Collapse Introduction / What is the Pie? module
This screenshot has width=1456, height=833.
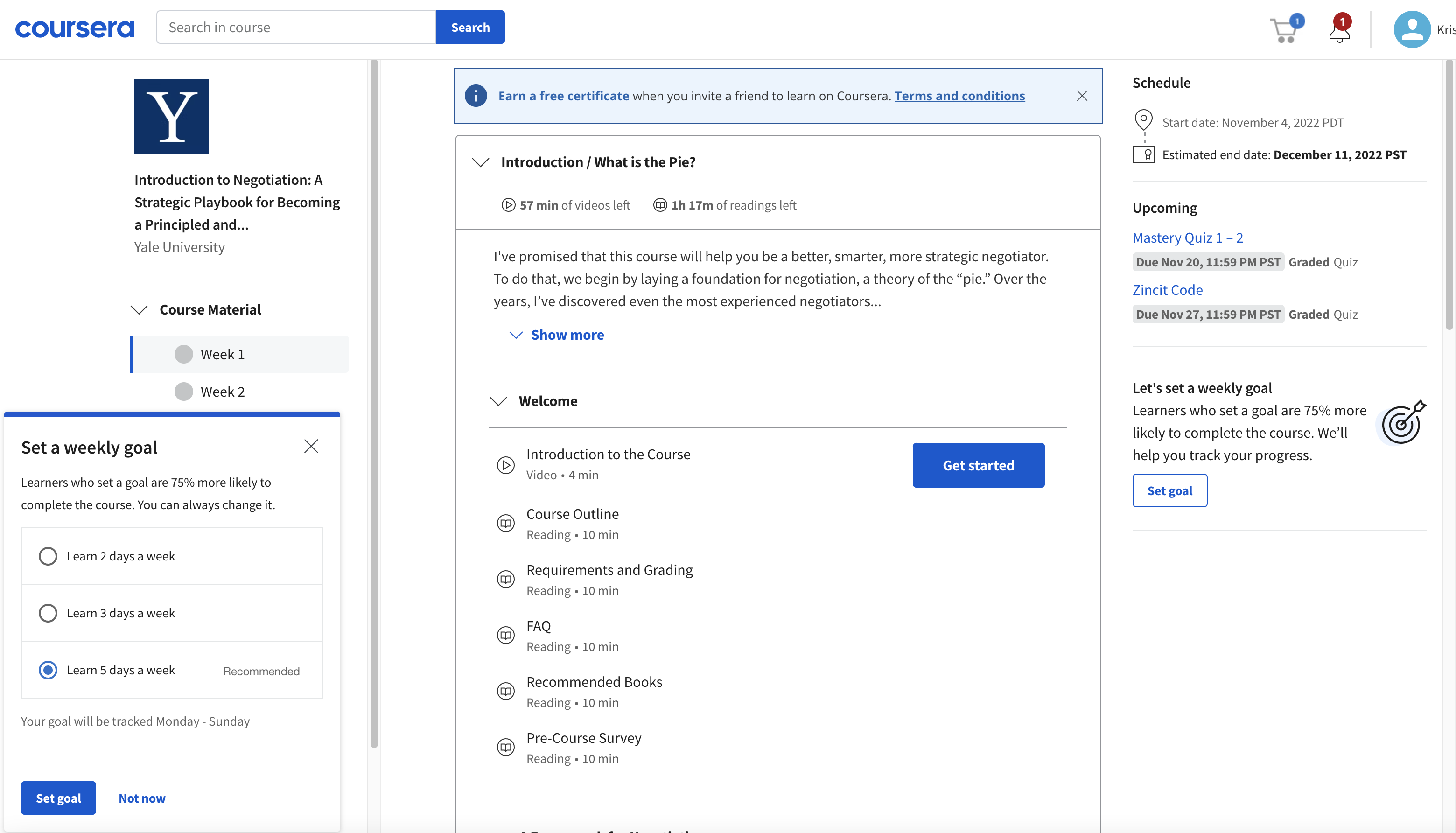[481, 162]
